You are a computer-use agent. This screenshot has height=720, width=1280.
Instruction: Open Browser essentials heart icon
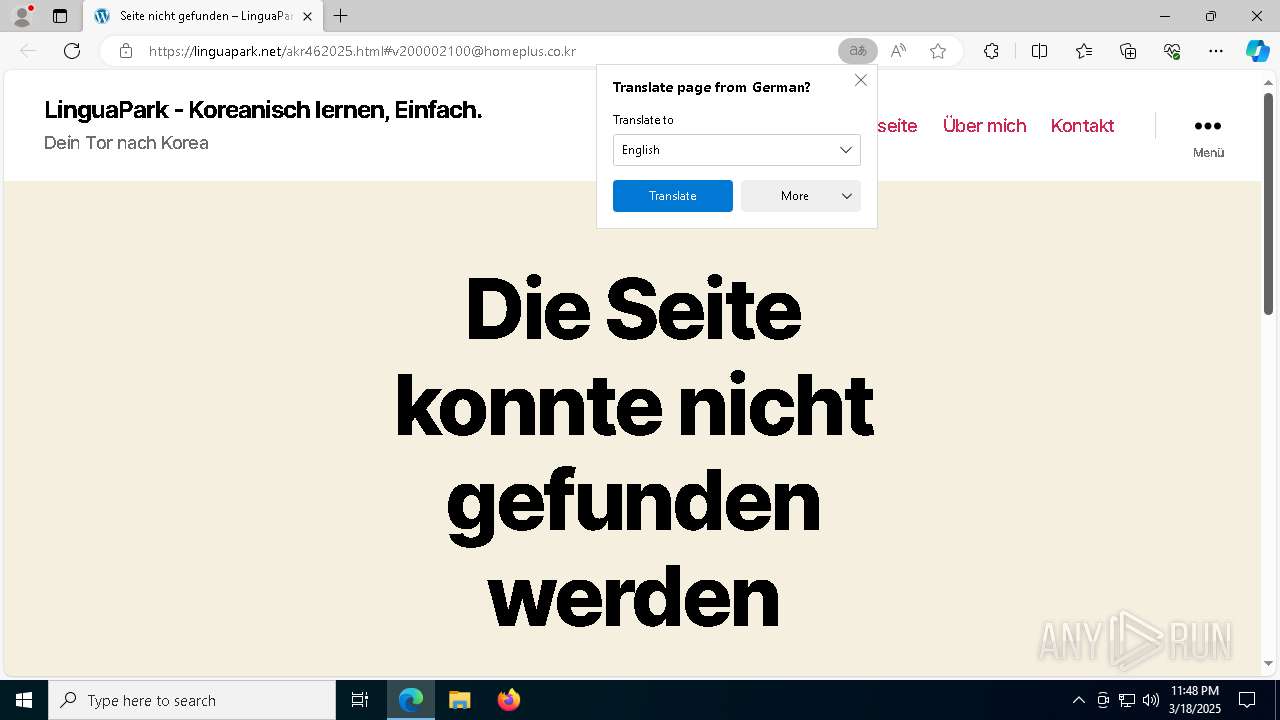pyautogui.click(x=1172, y=51)
